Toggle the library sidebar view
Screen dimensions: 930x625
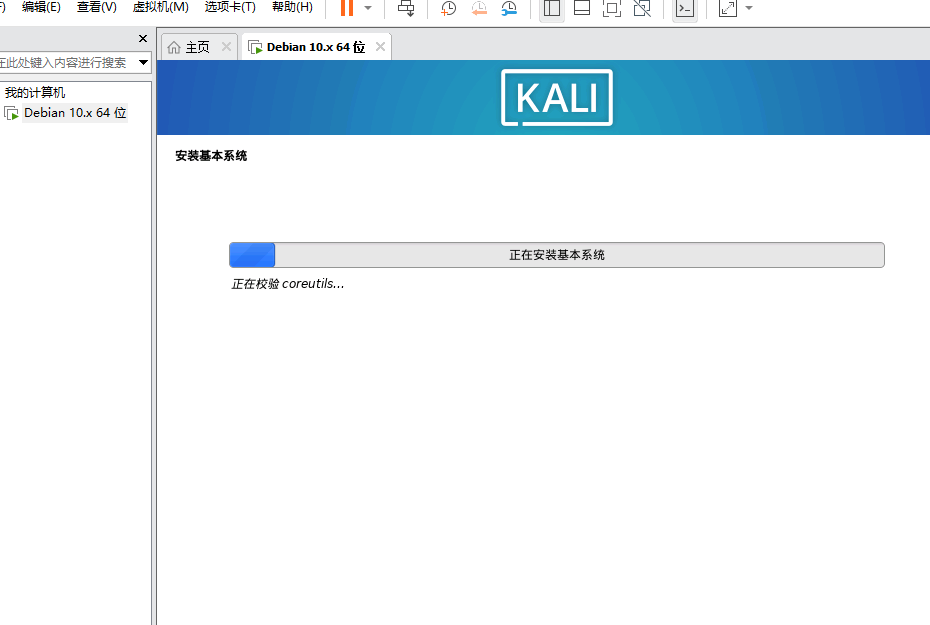click(552, 8)
